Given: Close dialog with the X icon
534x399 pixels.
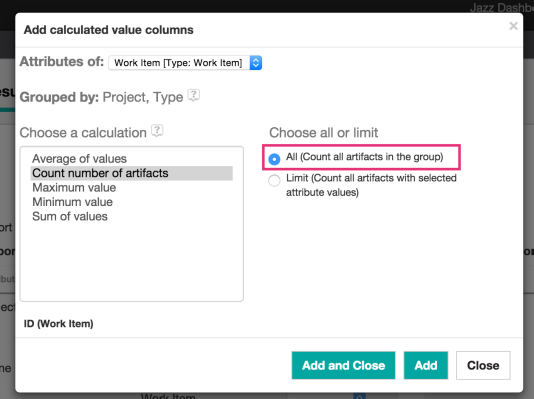Looking at the screenshot, I should tap(513, 26).
